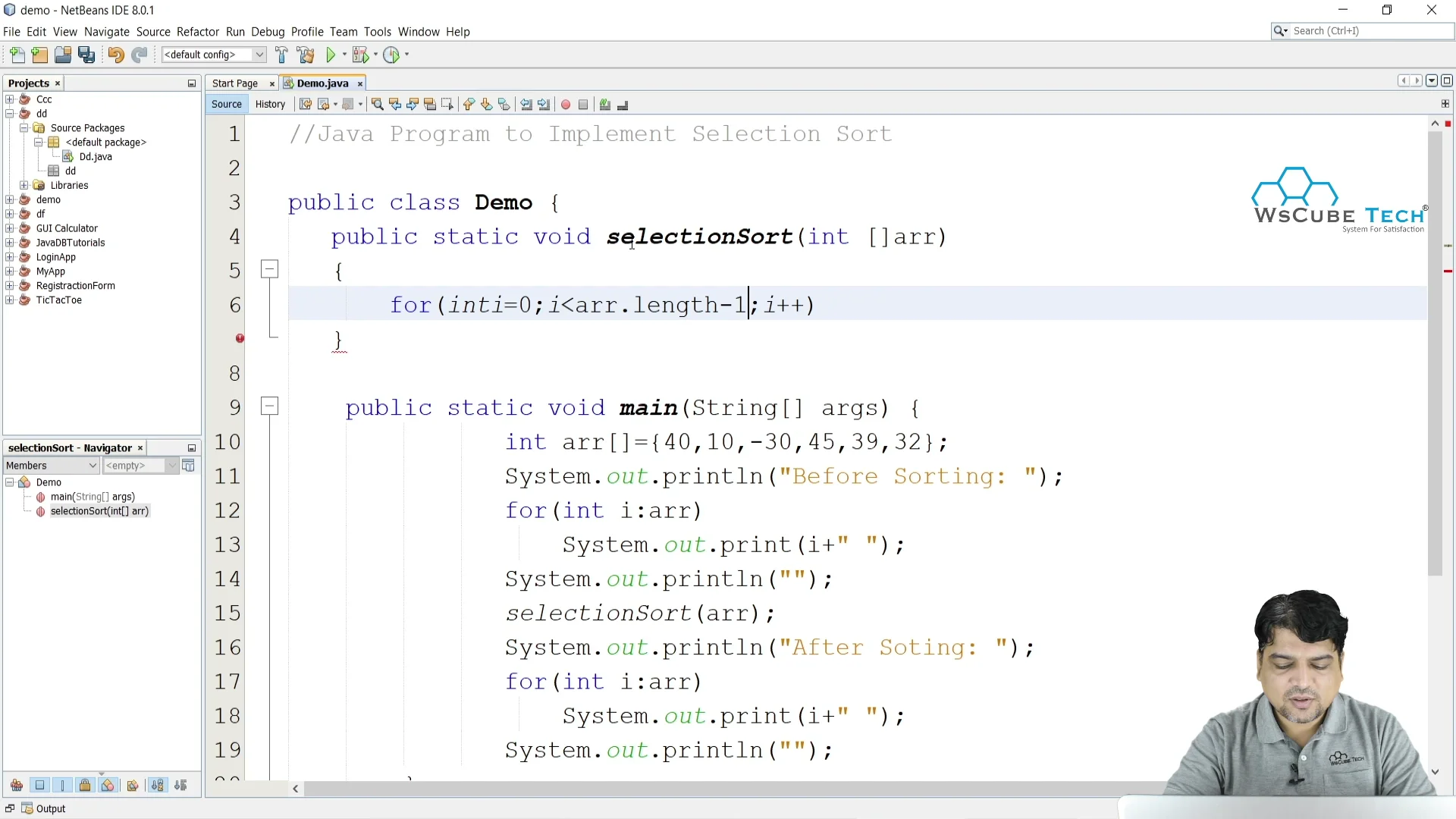The image size is (1456, 819).
Task: Collapse the main method code fold
Action: pyautogui.click(x=269, y=406)
